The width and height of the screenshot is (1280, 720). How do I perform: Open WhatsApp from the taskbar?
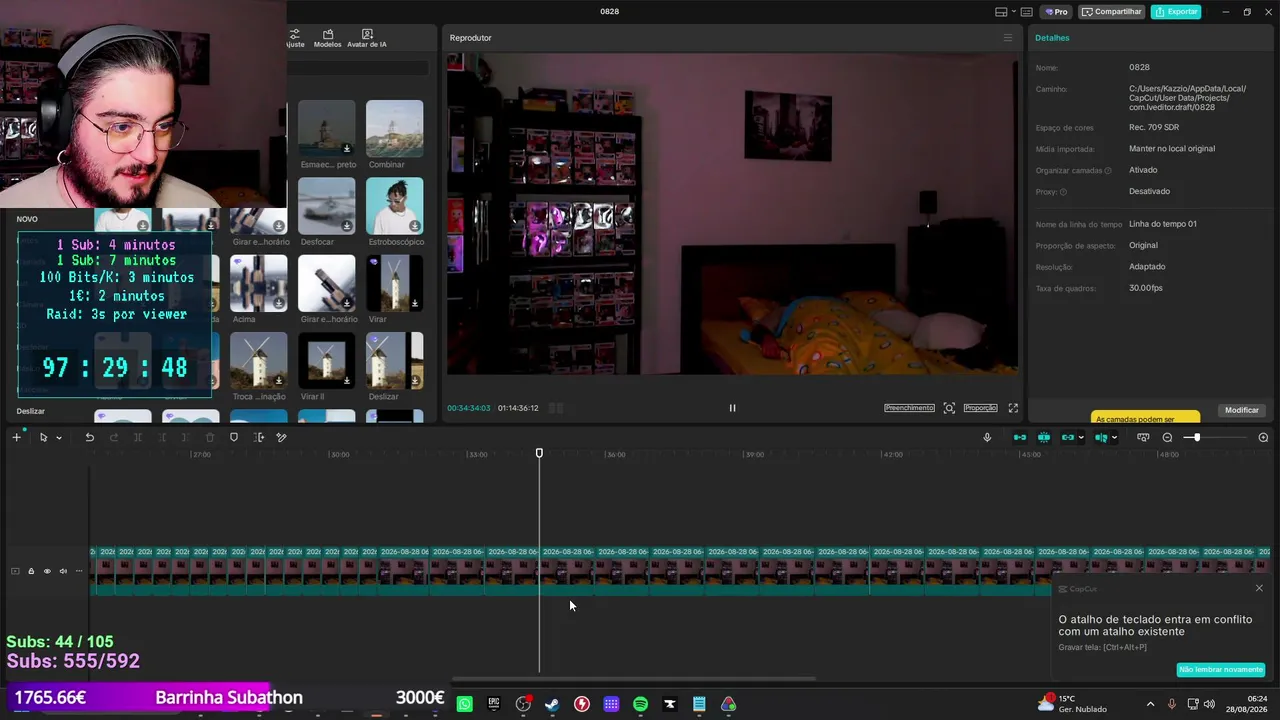(x=464, y=704)
